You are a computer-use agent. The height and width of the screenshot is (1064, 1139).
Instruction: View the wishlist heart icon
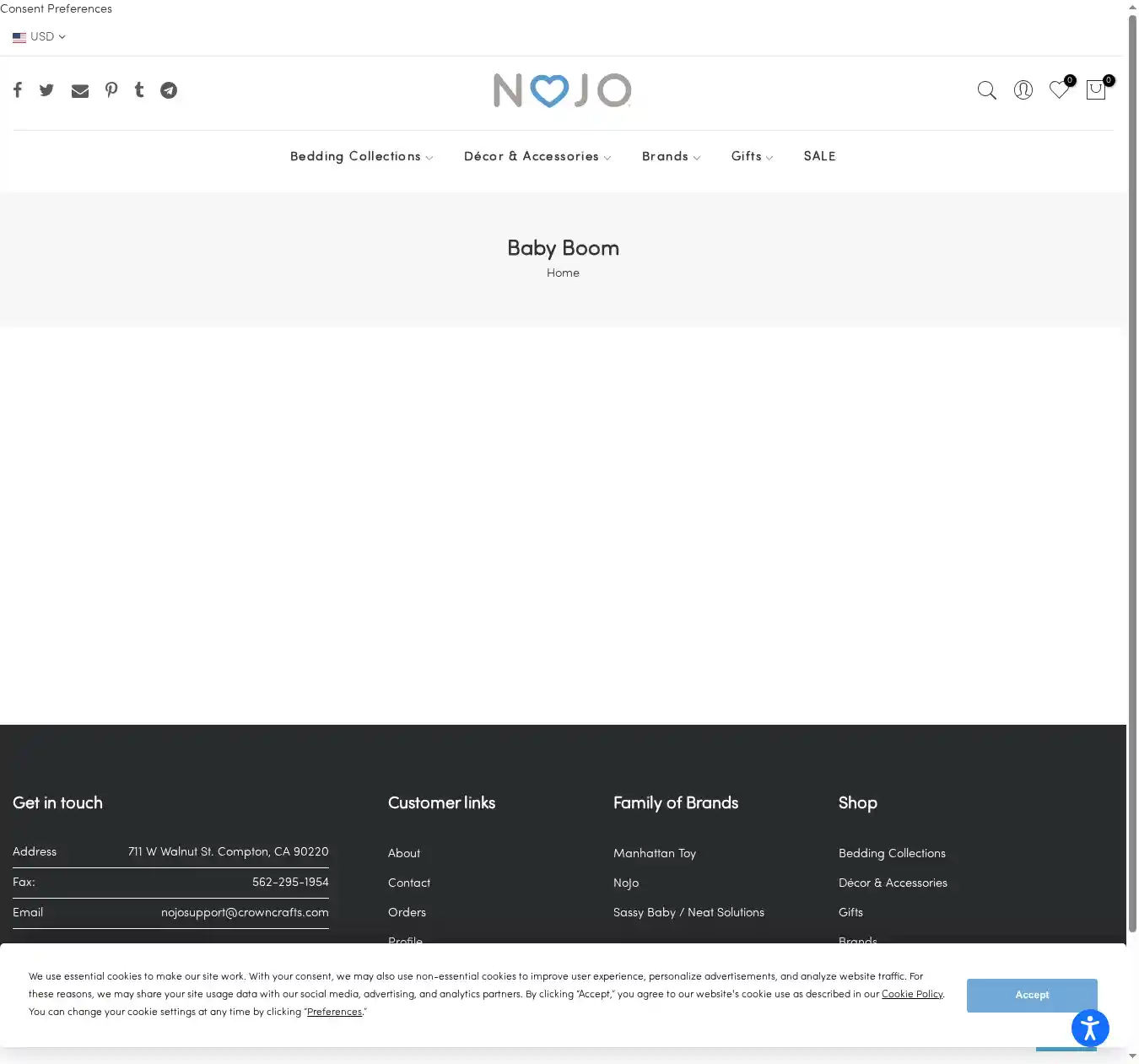pyautogui.click(x=1059, y=89)
